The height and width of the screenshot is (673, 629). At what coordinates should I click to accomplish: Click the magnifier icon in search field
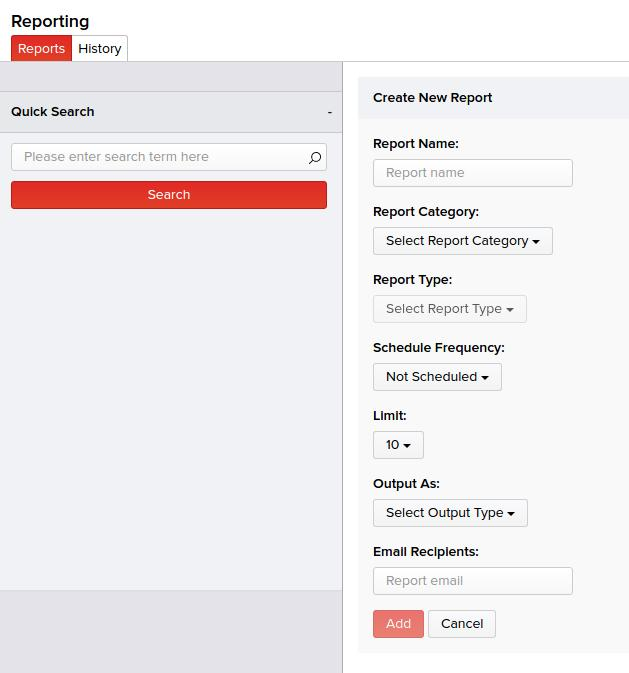tap(315, 158)
